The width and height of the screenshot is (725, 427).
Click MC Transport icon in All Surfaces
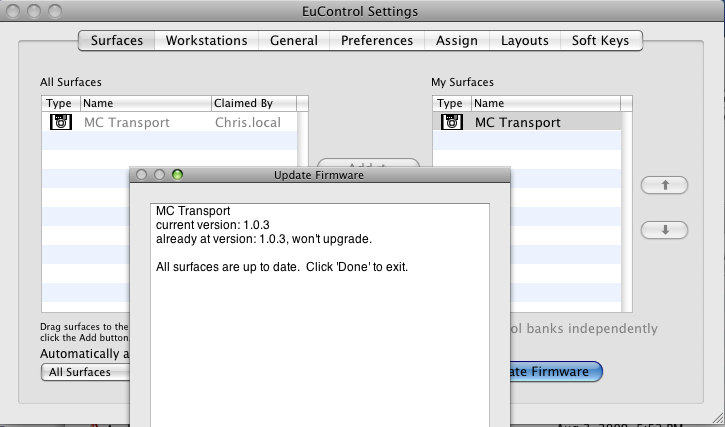[x=61, y=122]
